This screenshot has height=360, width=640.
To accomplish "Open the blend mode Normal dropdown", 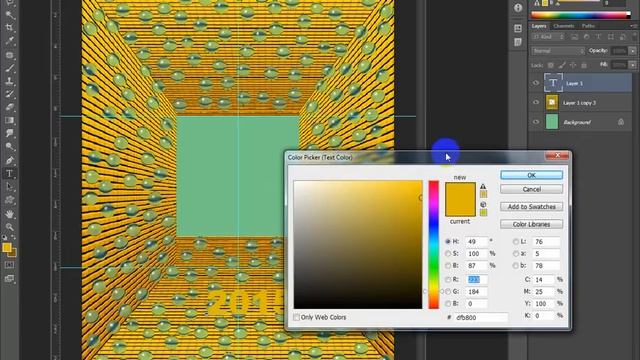I will (x=558, y=51).
